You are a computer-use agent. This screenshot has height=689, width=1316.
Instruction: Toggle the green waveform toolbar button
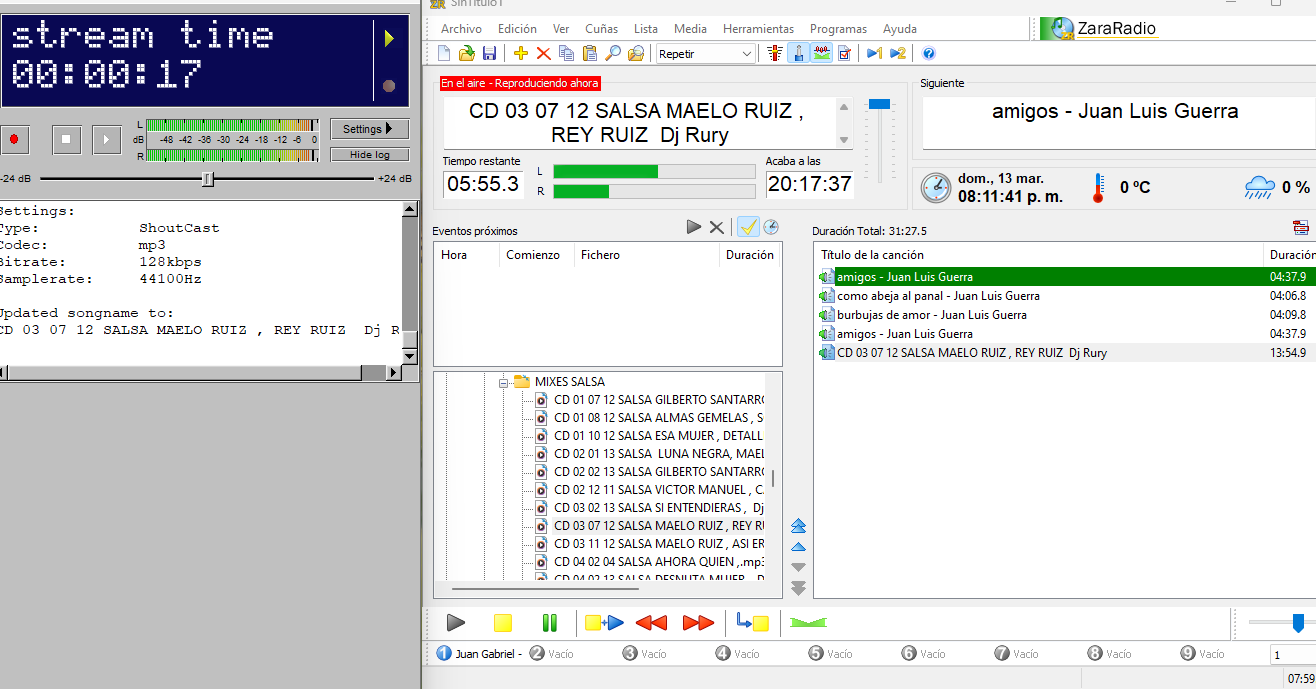(x=821, y=53)
